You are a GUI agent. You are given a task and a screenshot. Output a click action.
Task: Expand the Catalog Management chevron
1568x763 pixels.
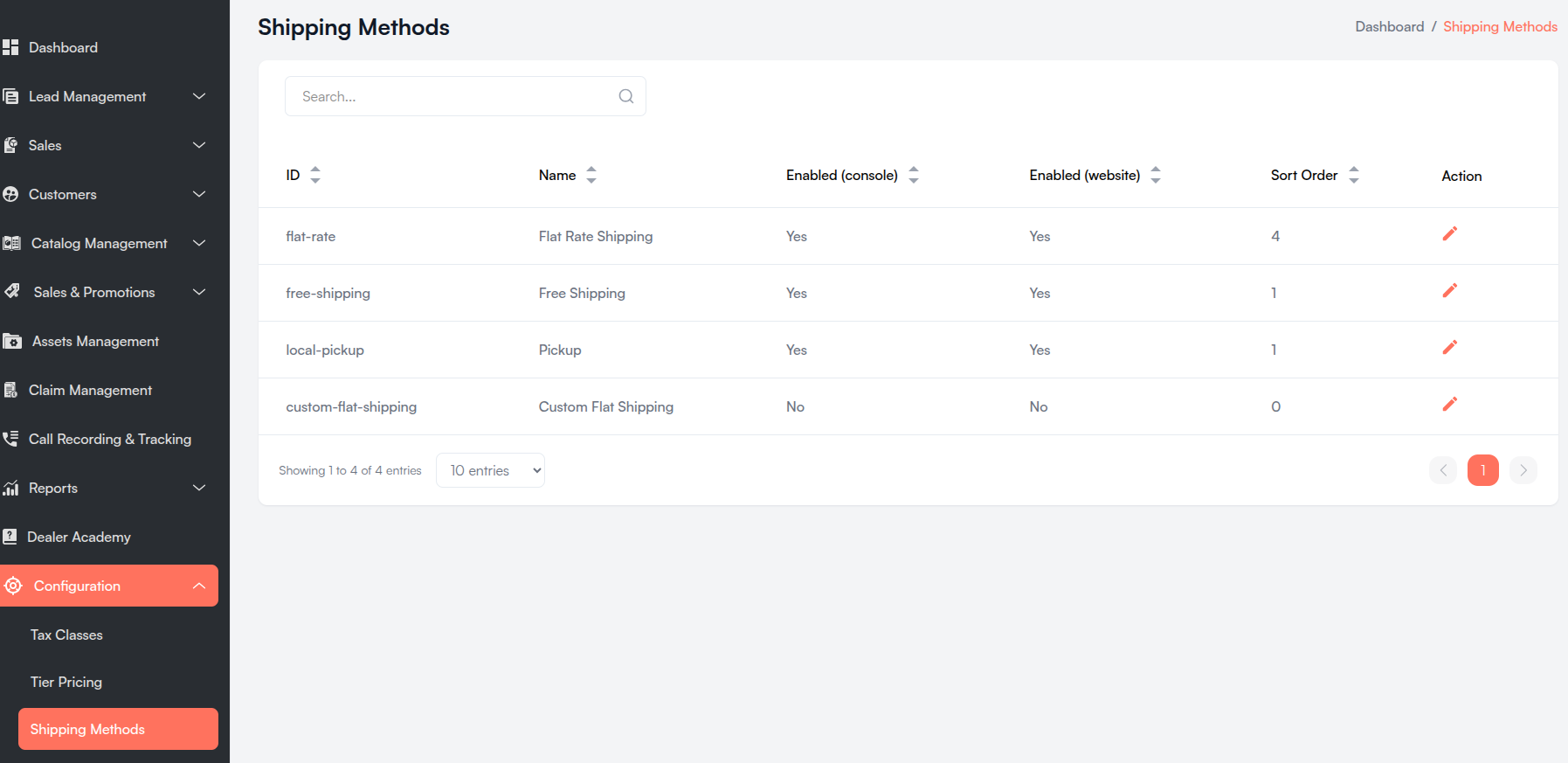[199, 243]
